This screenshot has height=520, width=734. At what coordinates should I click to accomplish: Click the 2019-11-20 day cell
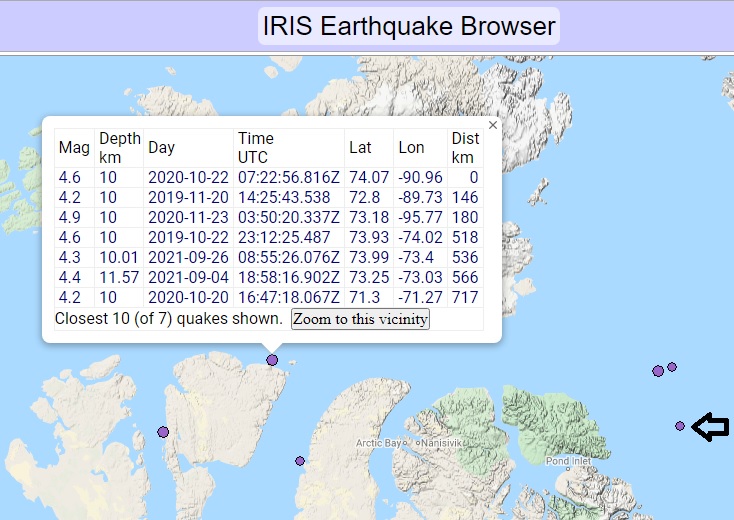pos(188,198)
